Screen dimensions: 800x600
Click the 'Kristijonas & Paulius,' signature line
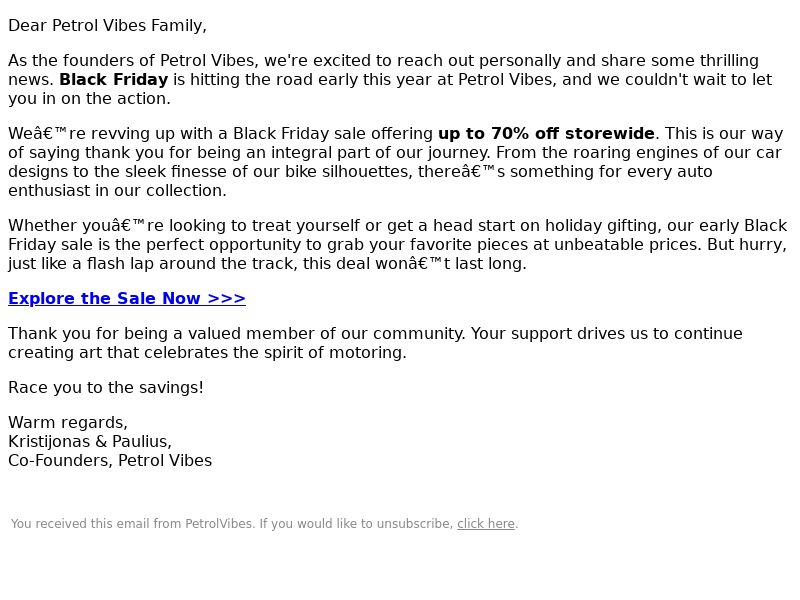pyautogui.click(x=90, y=441)
